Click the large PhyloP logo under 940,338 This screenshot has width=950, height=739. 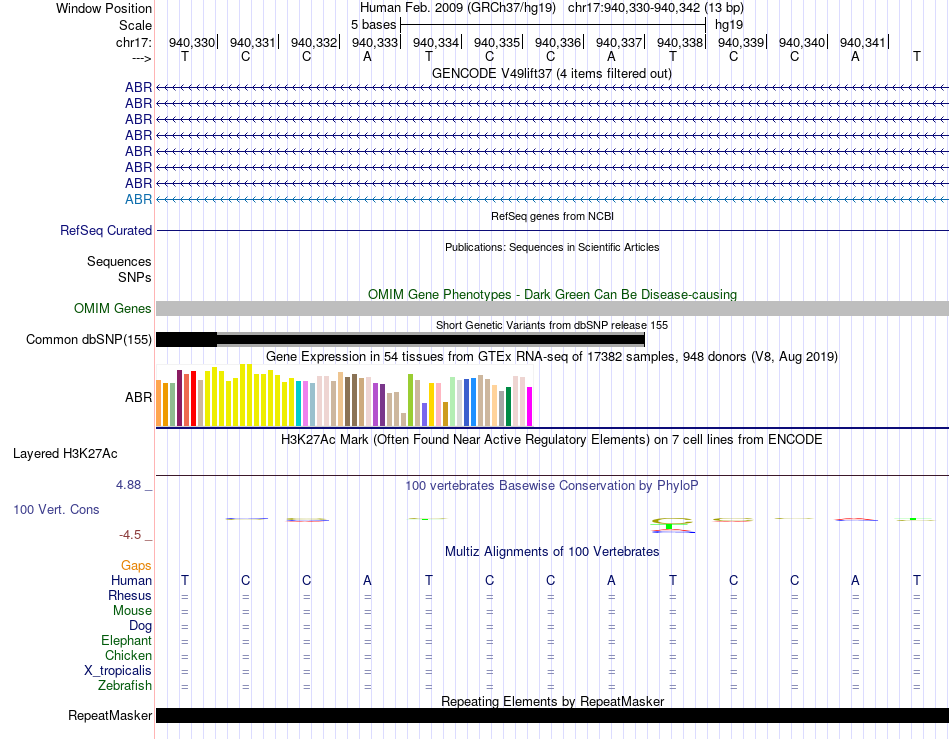click(x=672, y=525)
